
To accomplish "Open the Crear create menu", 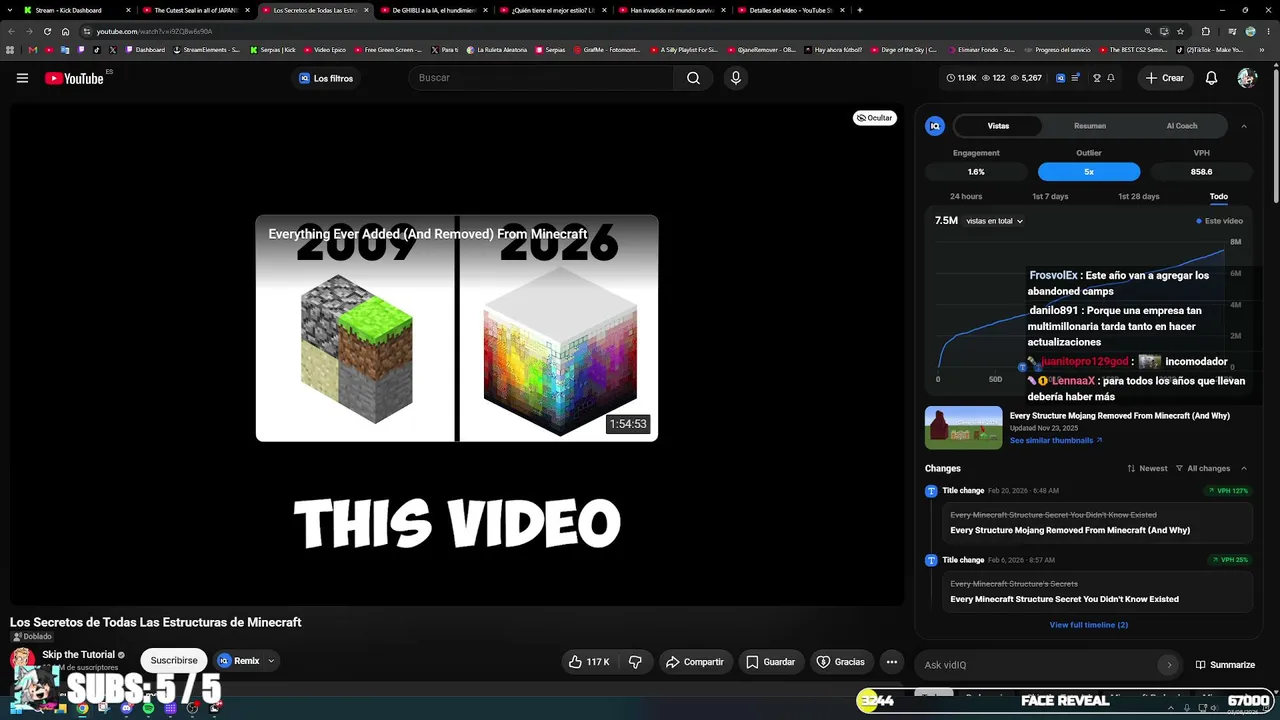I will [x=1165, y=78].
